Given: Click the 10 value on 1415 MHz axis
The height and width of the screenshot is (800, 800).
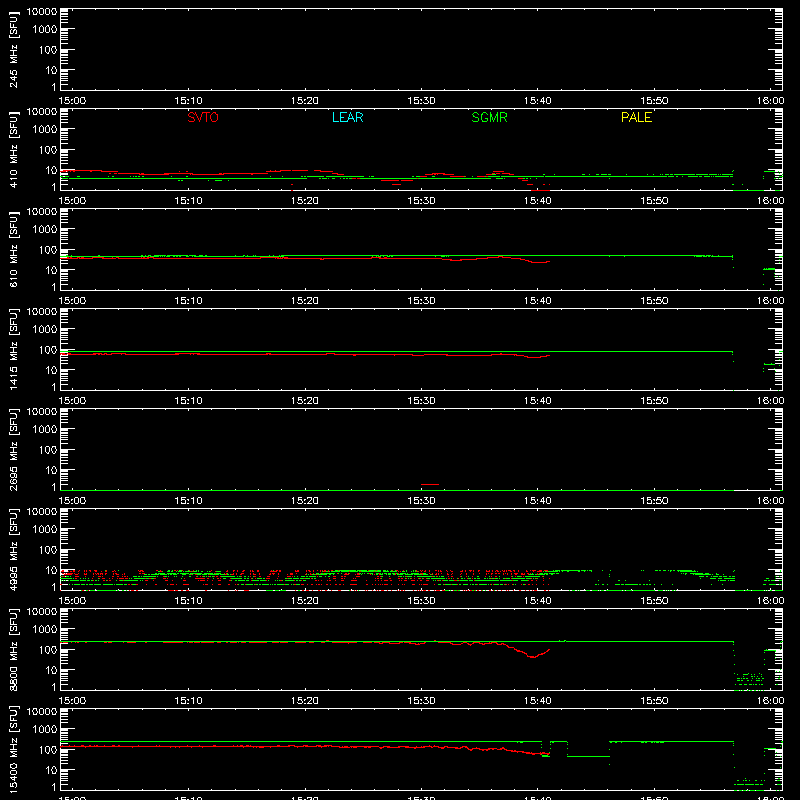Looking at the screenshot, I should click(x=52, y=370).
